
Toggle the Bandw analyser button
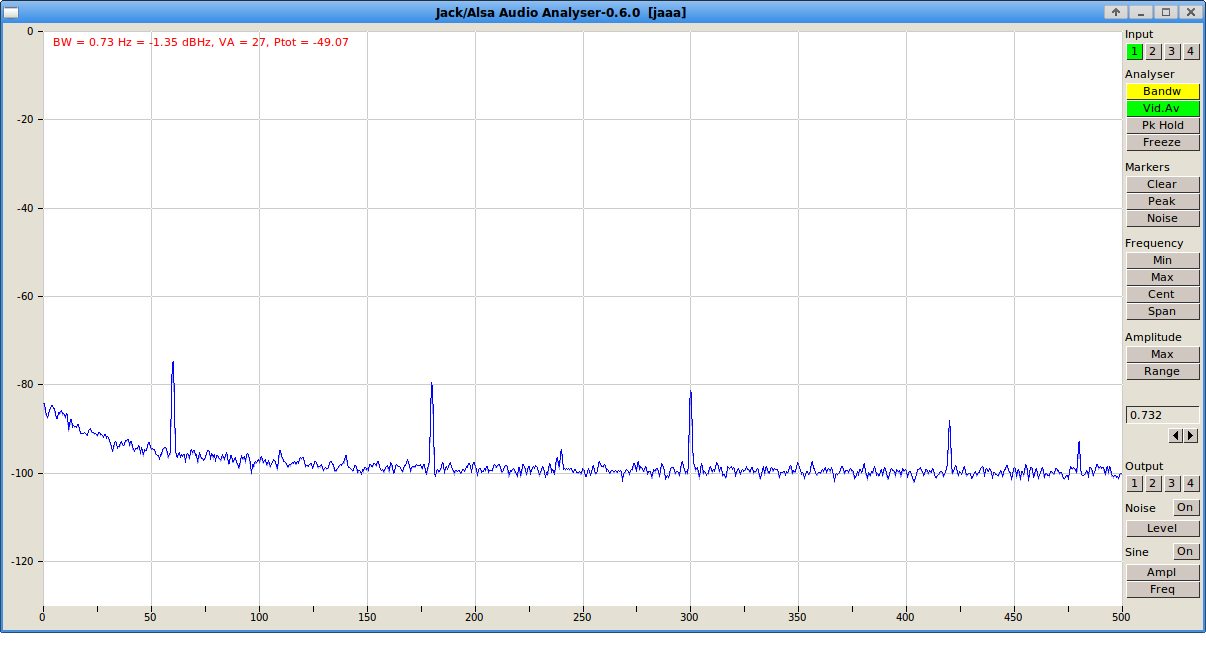point(1163,91)
